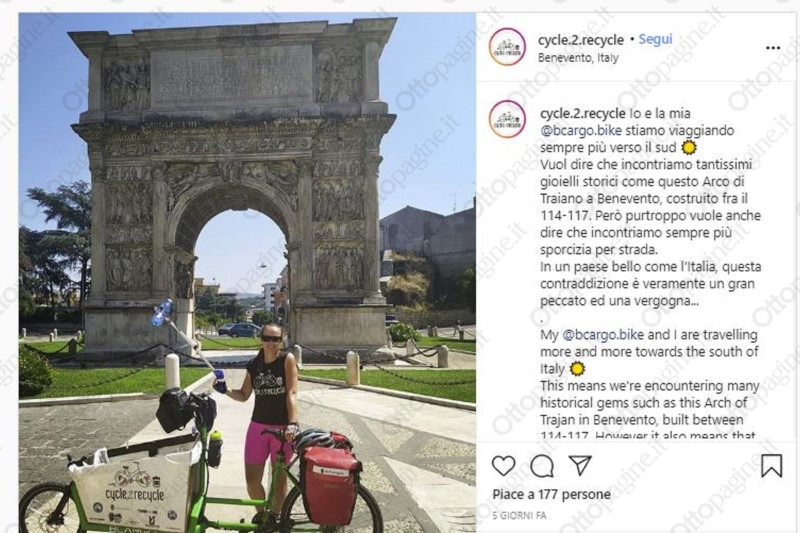Open the Benevento, Italy location link

click(578, 58)
